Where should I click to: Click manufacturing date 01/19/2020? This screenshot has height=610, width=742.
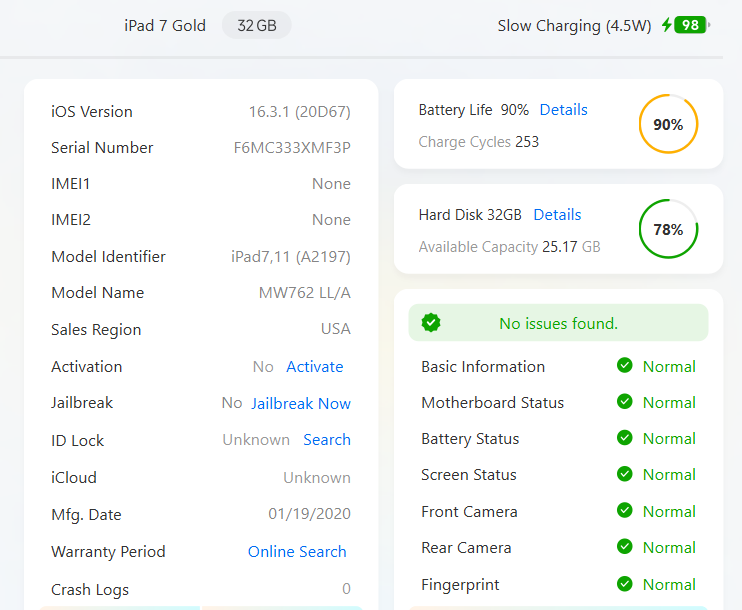coord(309,514)
